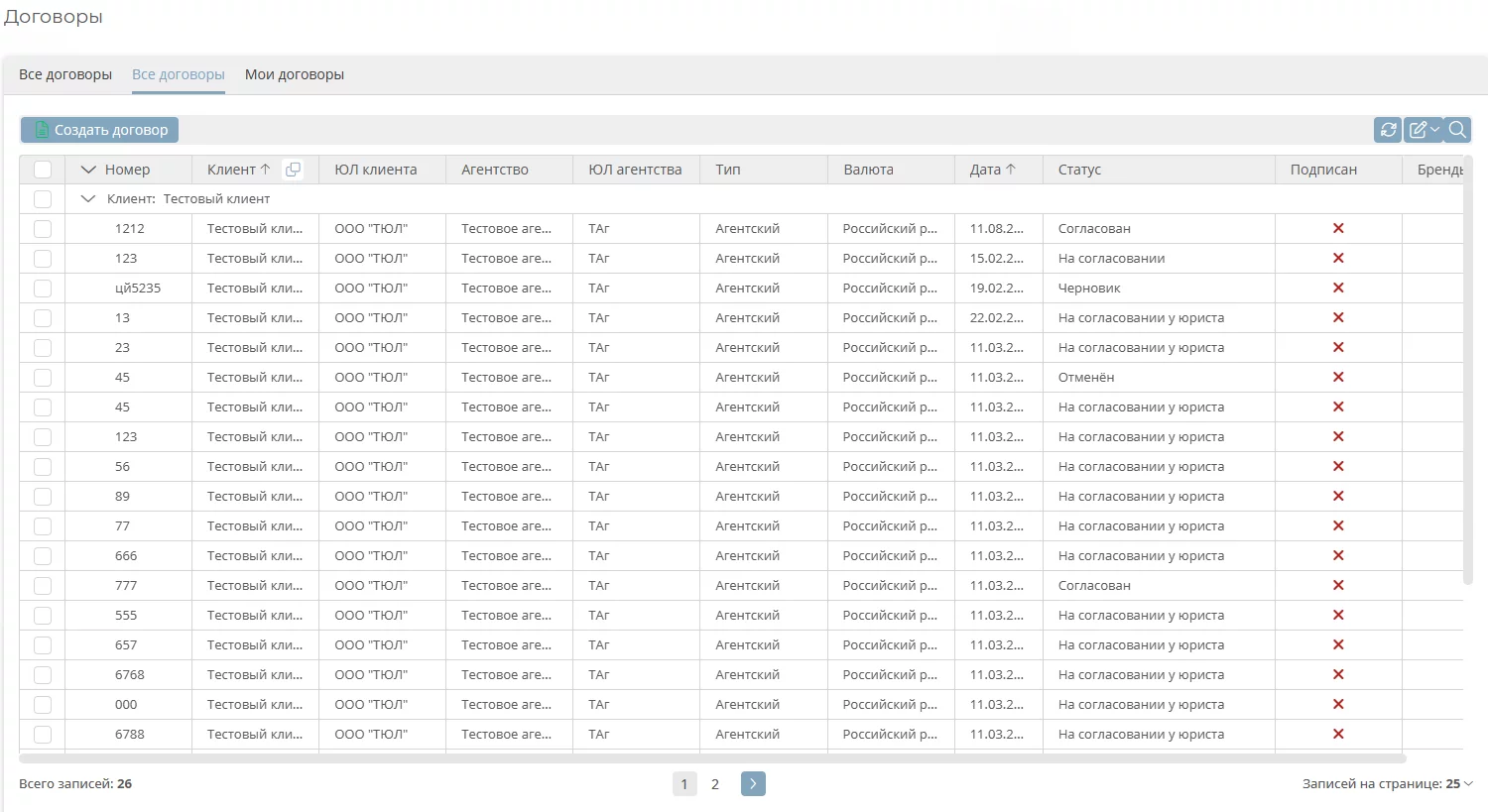Click the contract number 6768

(x=130, y=675)
